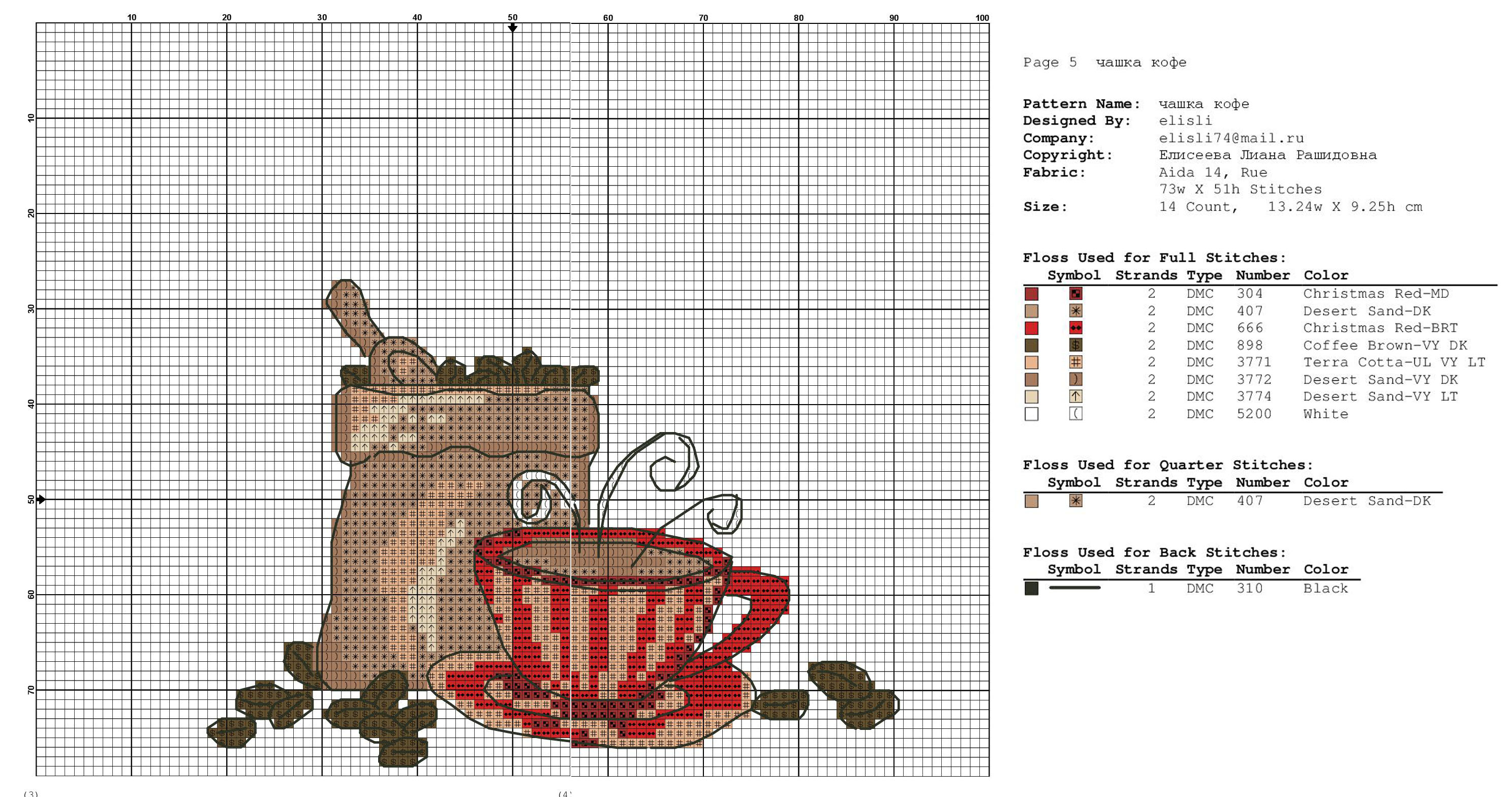Click the double-dot symbol icon for DMC 666
1512x797 pixels.
point(1075,328)
